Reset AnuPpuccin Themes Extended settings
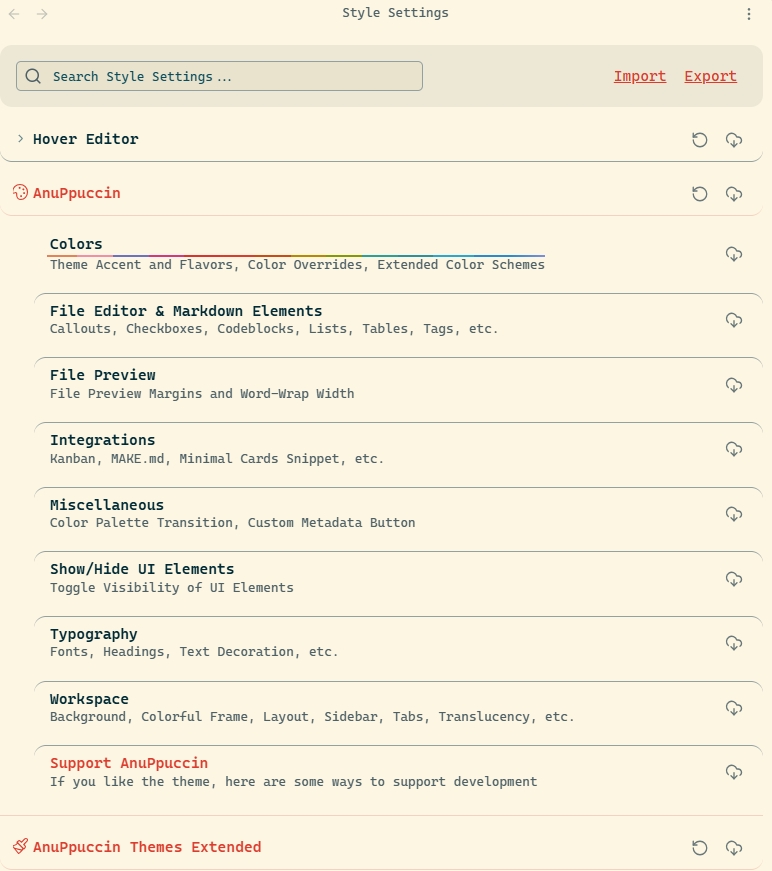 (700, 848)
